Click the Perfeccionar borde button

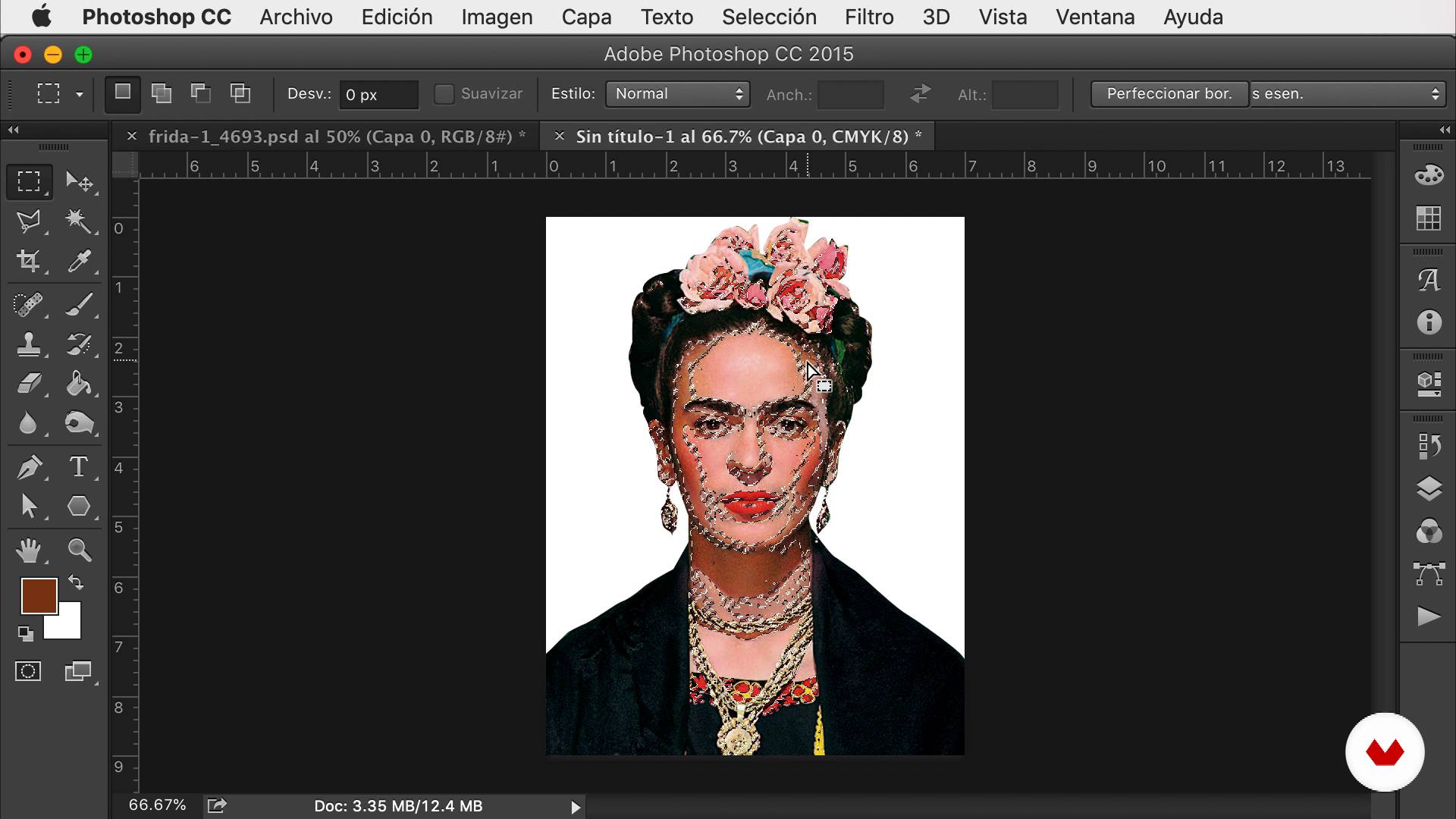click(1169, 94)
